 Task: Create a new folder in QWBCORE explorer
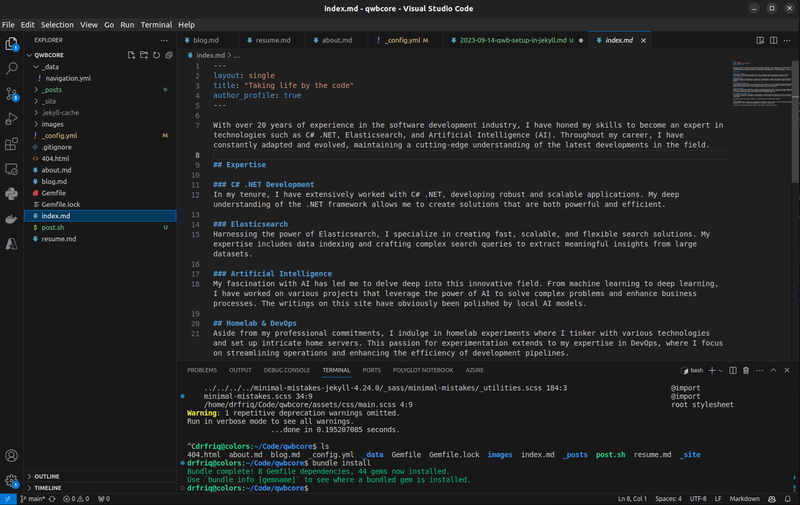pos(144,55)
